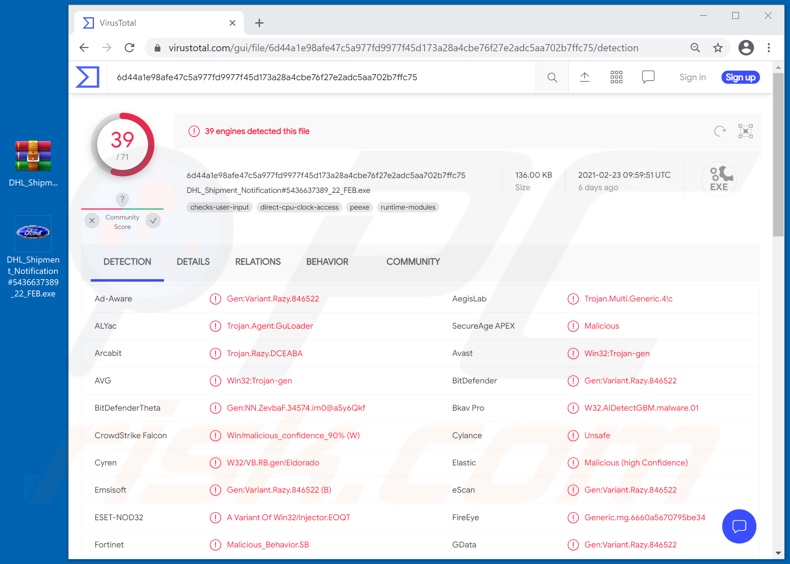Viewport: 790px width, 564px height.
Task: Click the community score question mark marker
Action: (122, 199)
